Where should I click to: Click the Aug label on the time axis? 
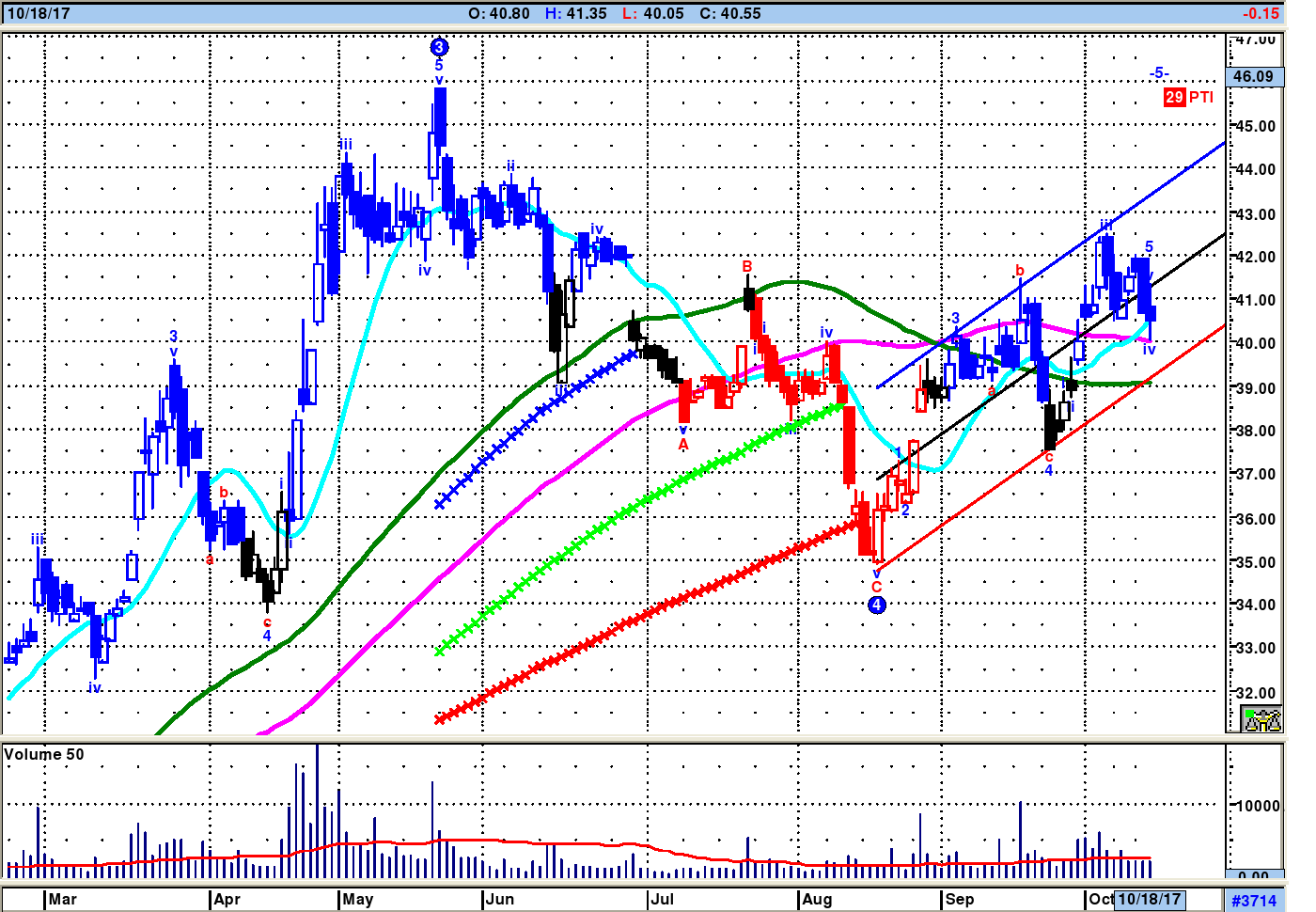pyautogui.click(x=817, y=899)
